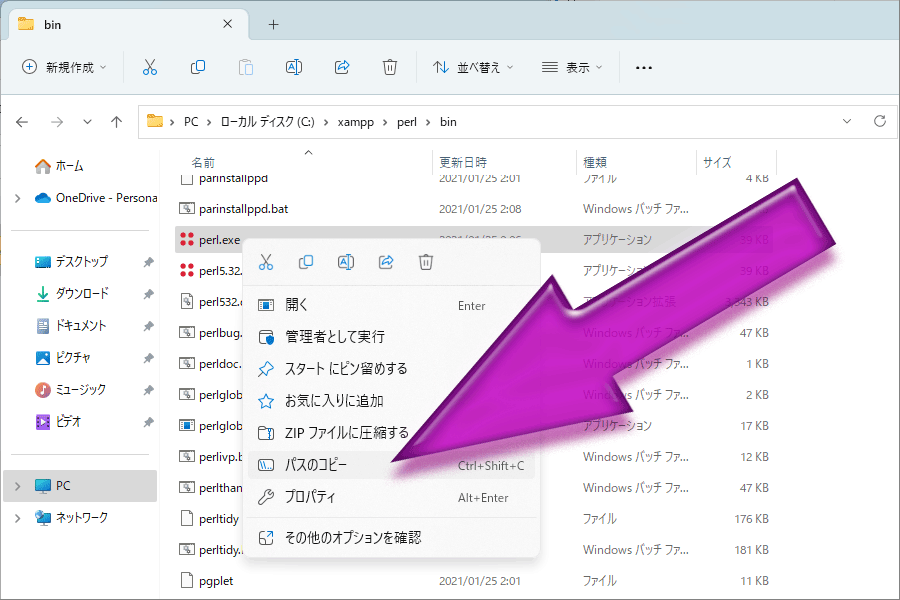Unpin デスクトップ using its pin icon
This screenshot has height=600, width=900.
tap(148, 262)
